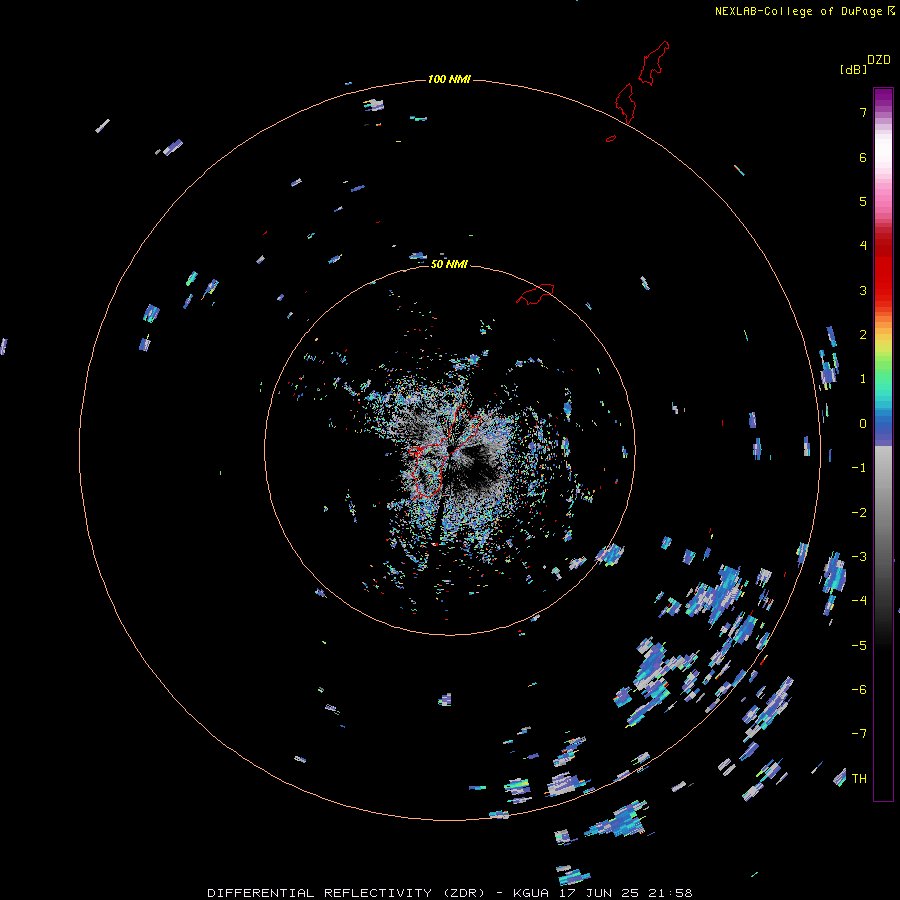Click the KGUA station identifier in caption
The width and height of the screenshot is (900, 900).
tap(530, 893)
